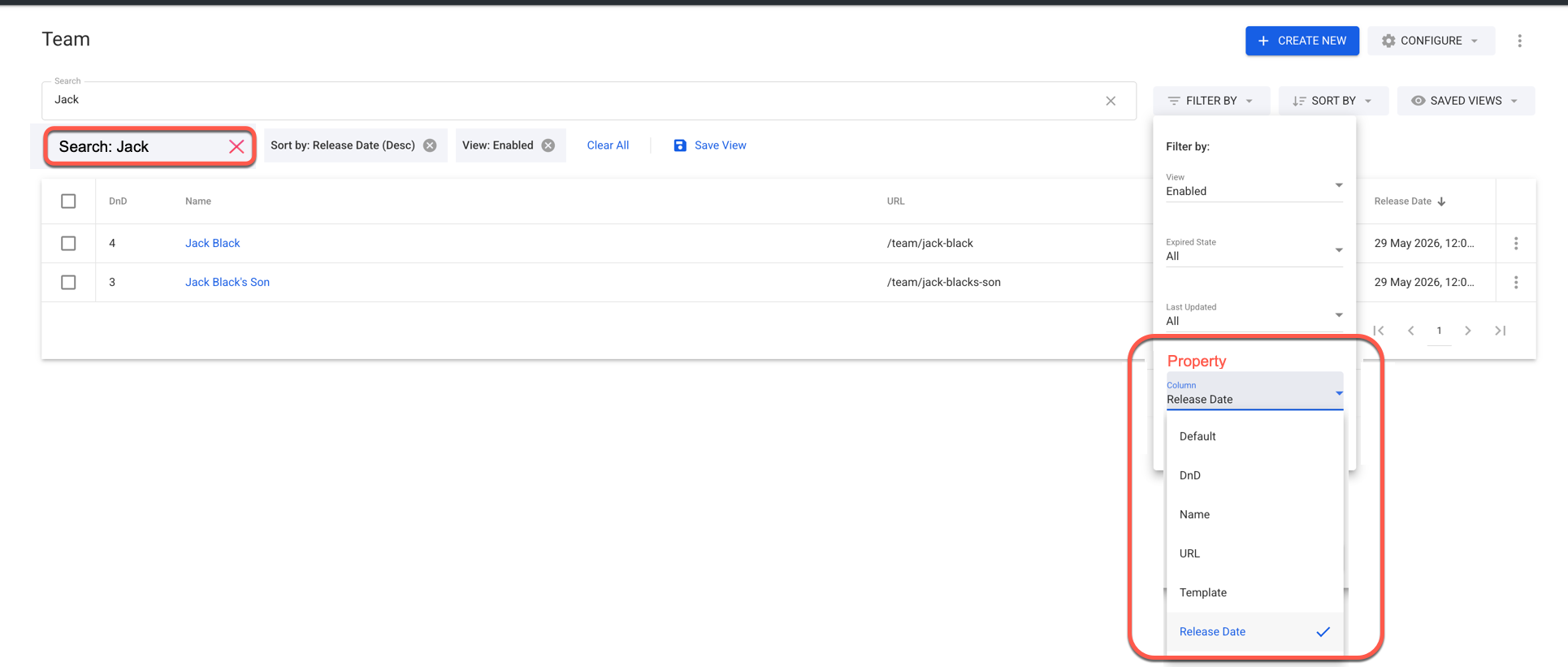Click the Clear All link

(x=608, y=145)
